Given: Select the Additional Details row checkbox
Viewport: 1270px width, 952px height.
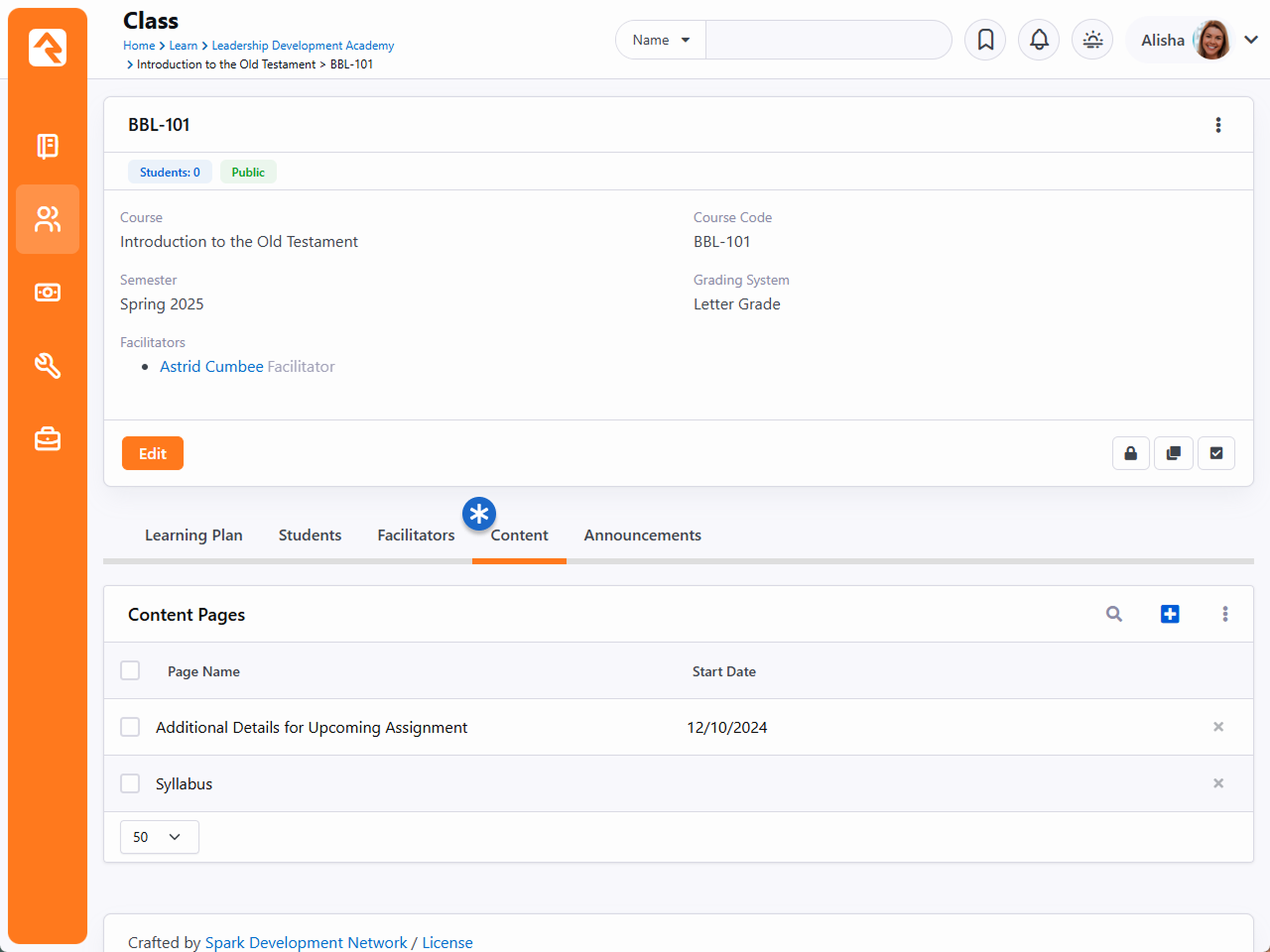Looking at the screenshot, I should 130,727.
